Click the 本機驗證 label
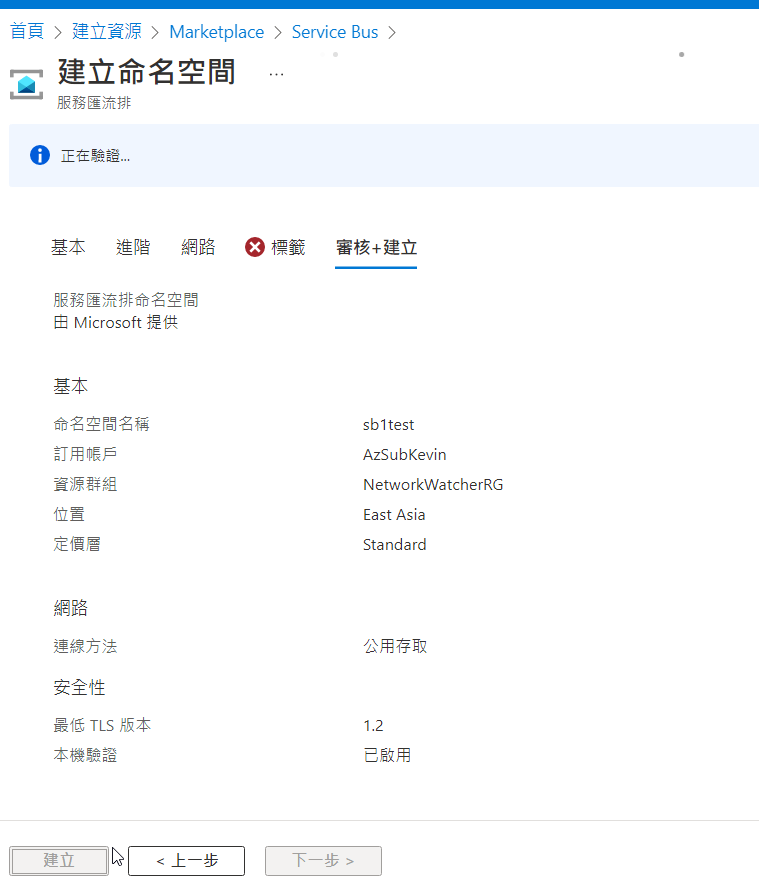Screen dimensions: 759x885 pyautogui.click(x=85, y=755)
